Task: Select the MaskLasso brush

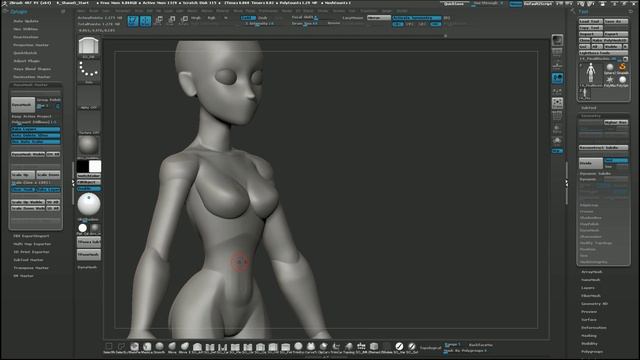Action: click(x=147, y=348)
